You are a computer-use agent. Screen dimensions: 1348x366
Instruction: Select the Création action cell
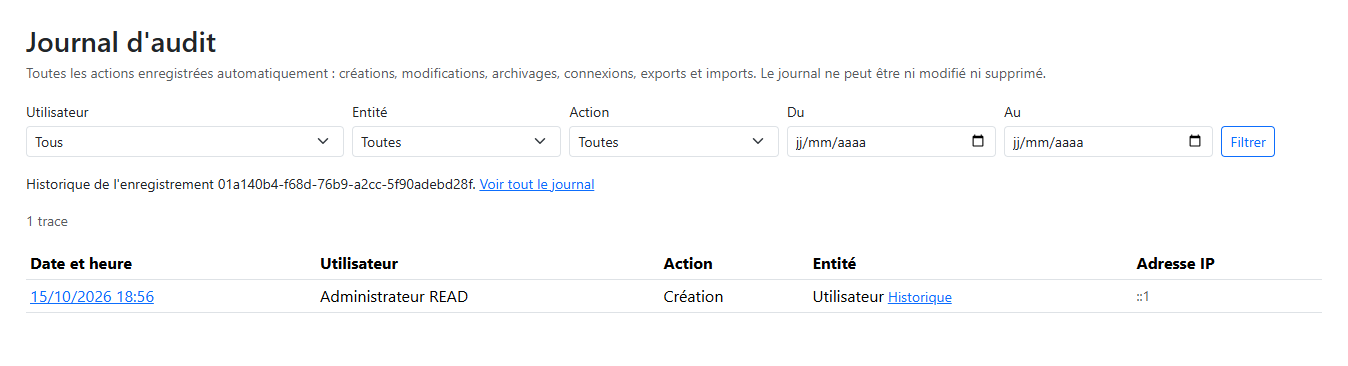tap(693, 296)
